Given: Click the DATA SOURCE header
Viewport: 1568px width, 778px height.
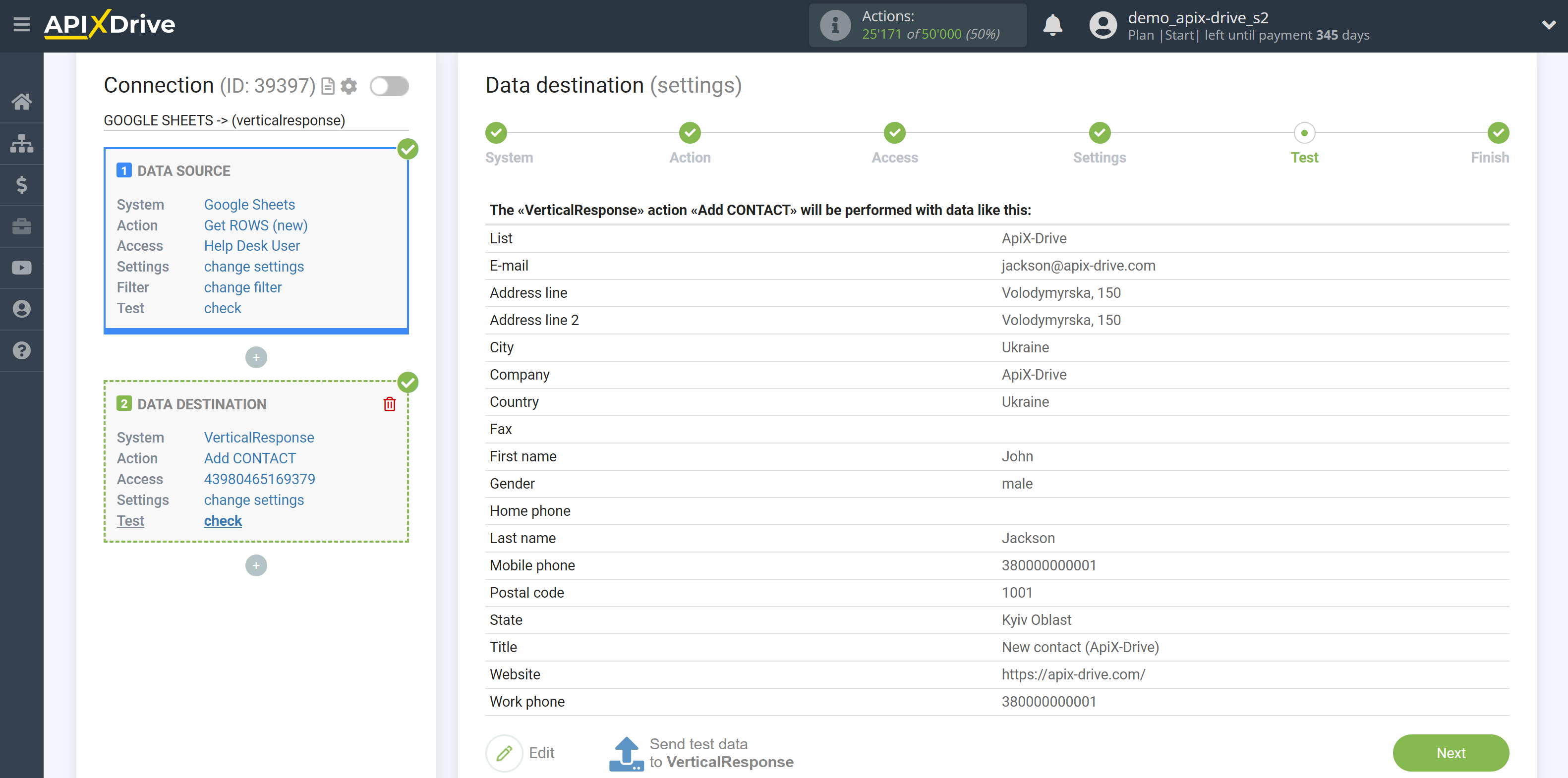Looking at the screenshot, I should pyautogui.click(x=184, y=171).
